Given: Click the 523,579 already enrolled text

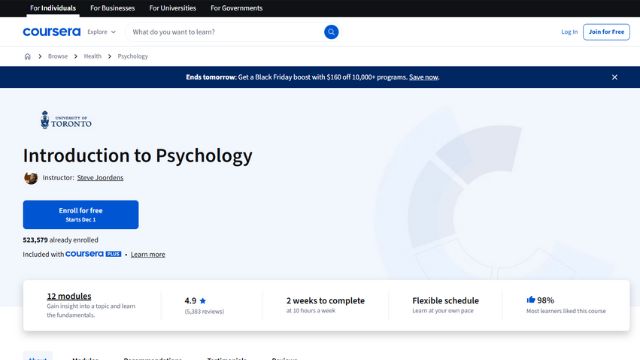Looking at the screenshot, I should 60,240.
